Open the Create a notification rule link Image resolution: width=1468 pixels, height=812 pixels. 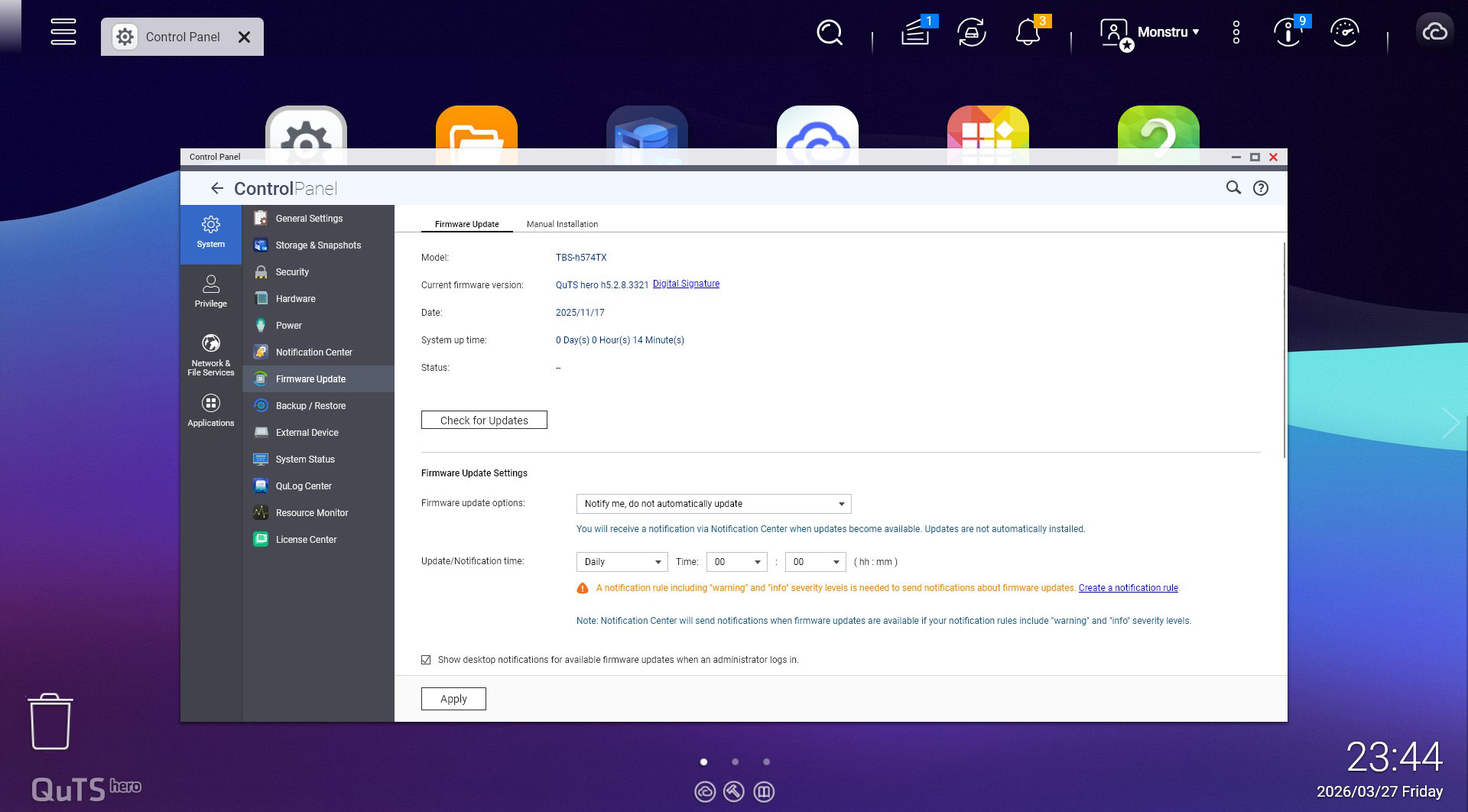click(1128, 588)
